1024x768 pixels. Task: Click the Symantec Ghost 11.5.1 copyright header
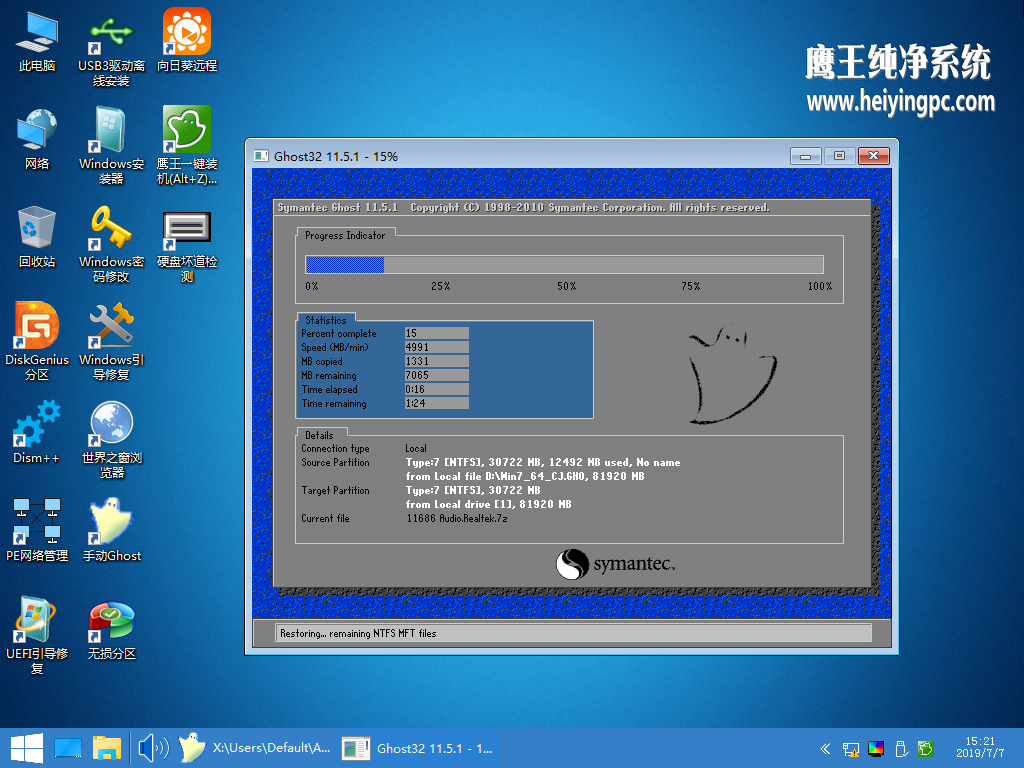click(524, 208)
